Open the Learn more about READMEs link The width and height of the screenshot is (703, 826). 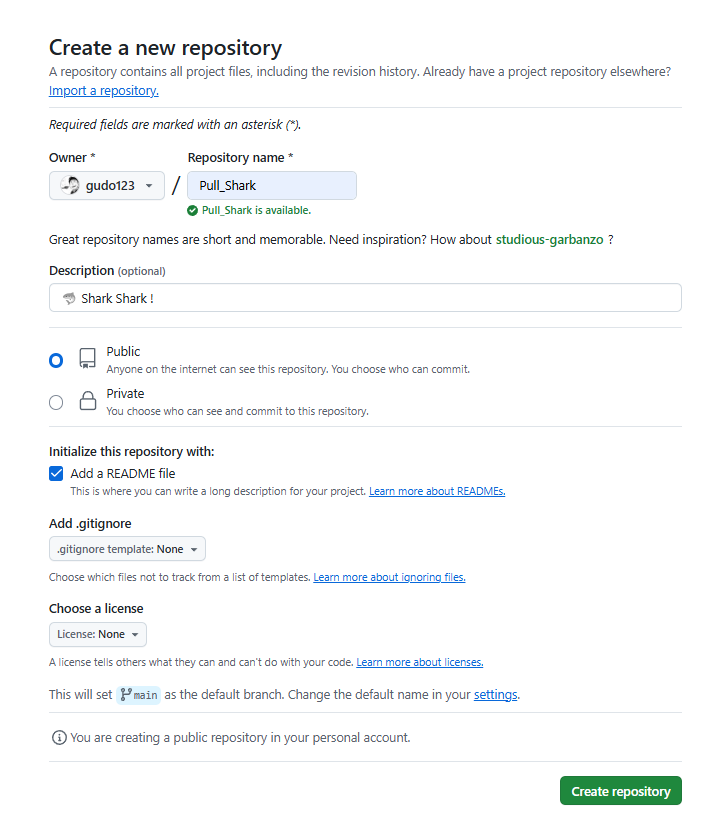(x=437, y=492)
